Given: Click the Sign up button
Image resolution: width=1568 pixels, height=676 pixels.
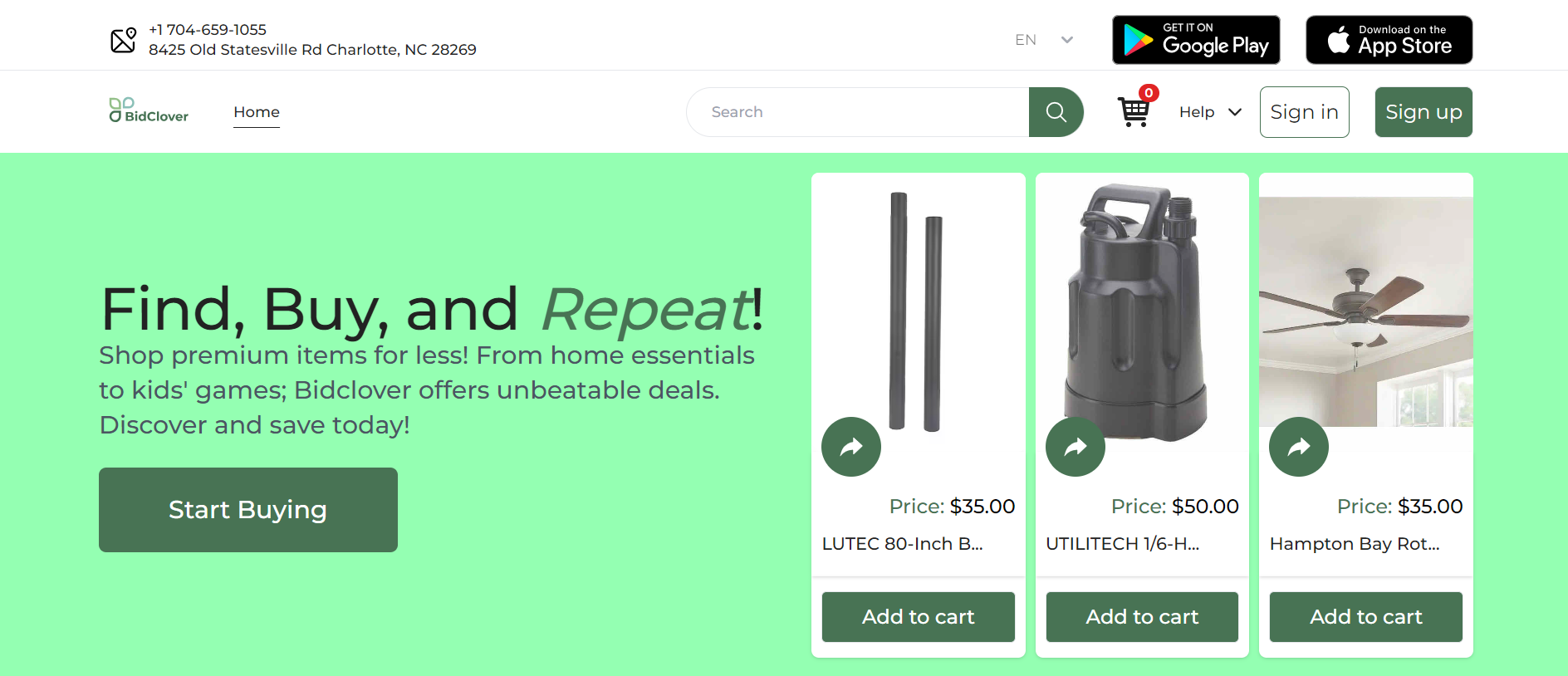Looking at the screenshot, I should [1423, 112].
